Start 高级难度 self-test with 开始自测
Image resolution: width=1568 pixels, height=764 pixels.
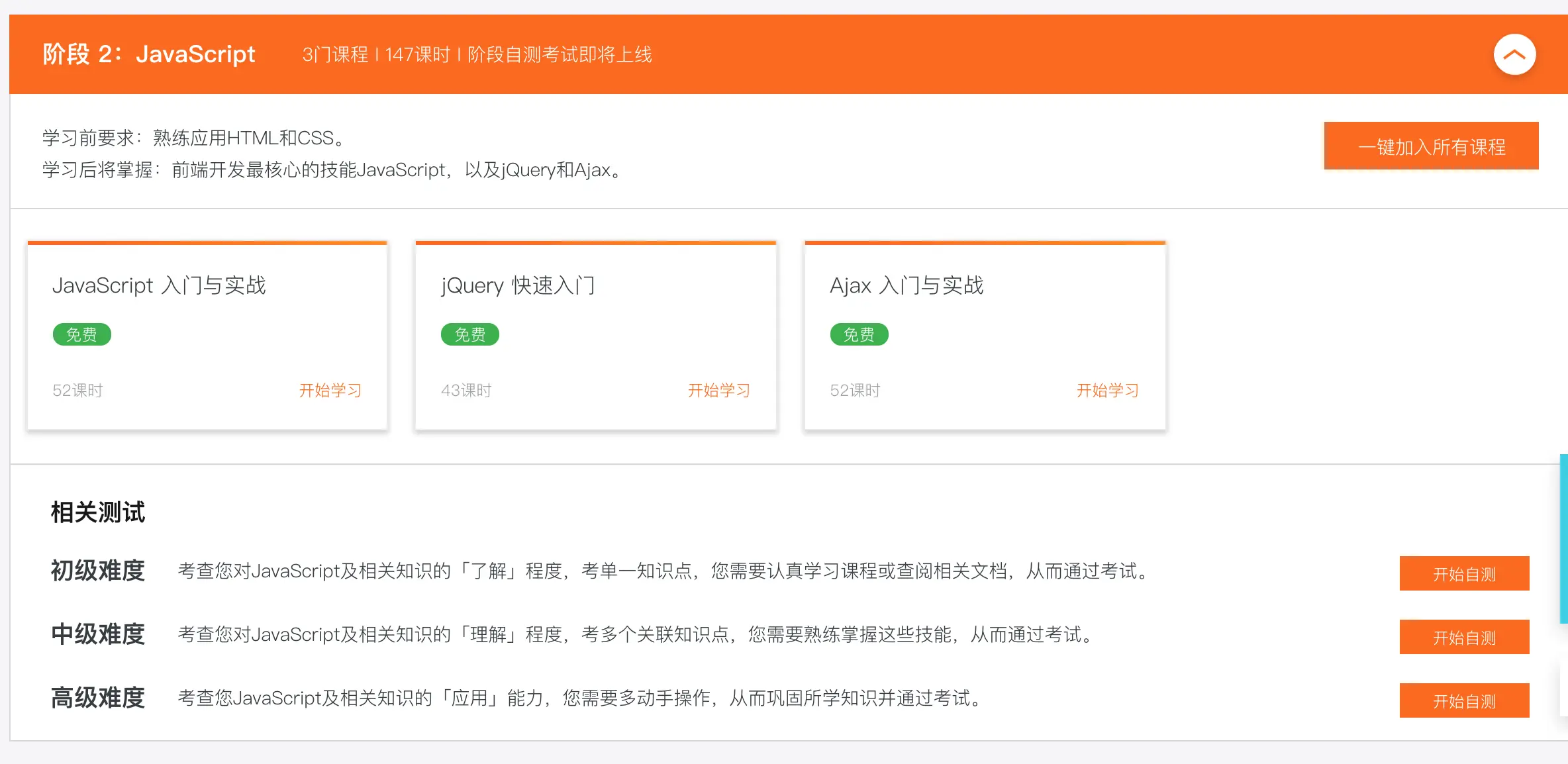click(x=1464, y=700)
